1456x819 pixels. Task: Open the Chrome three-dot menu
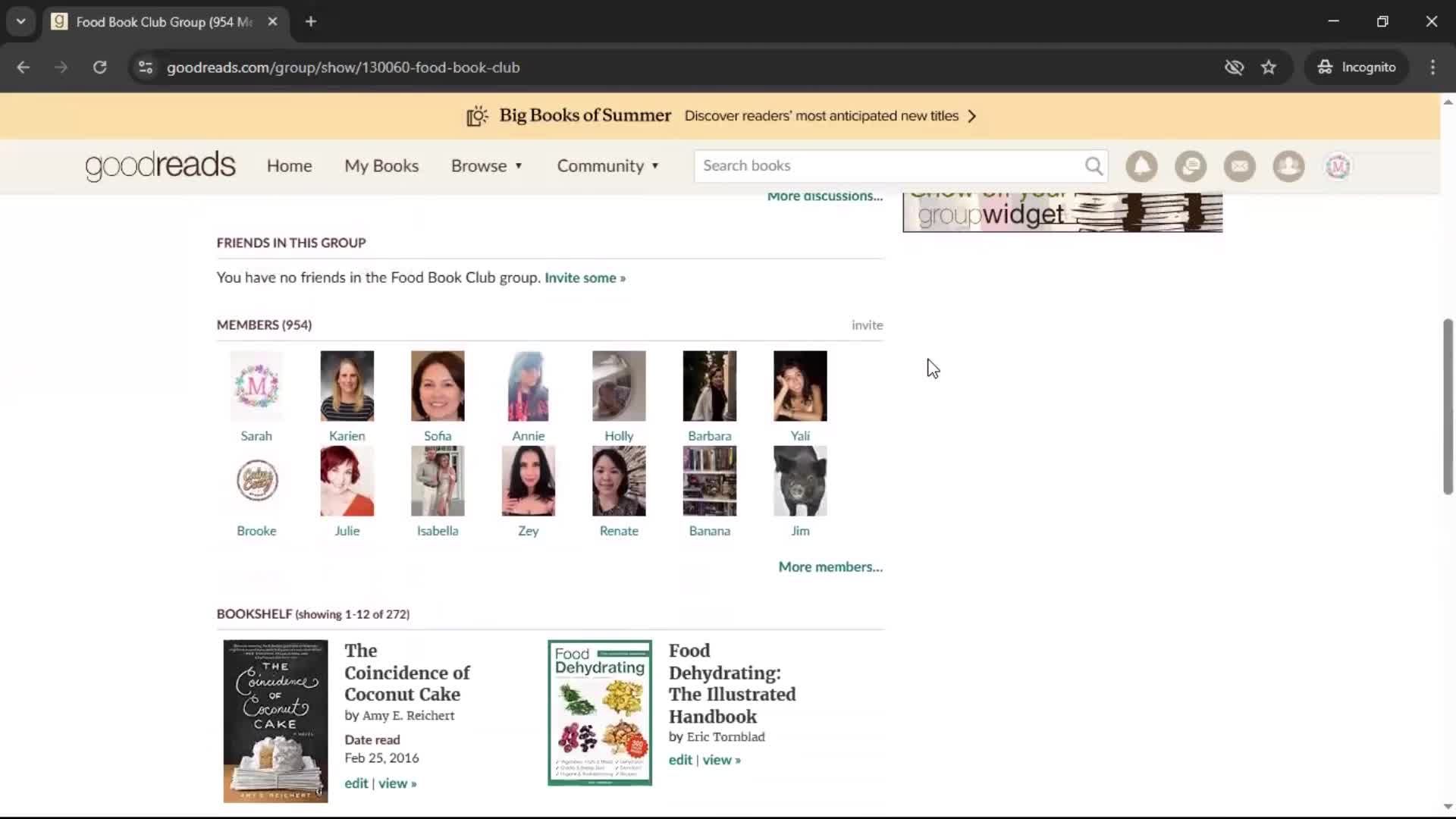click(1432, 67)
